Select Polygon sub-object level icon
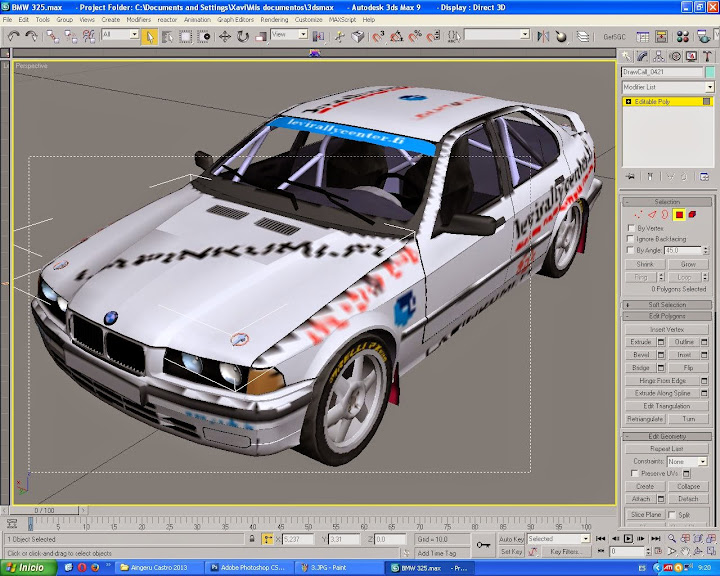 [x=679, y=215]
